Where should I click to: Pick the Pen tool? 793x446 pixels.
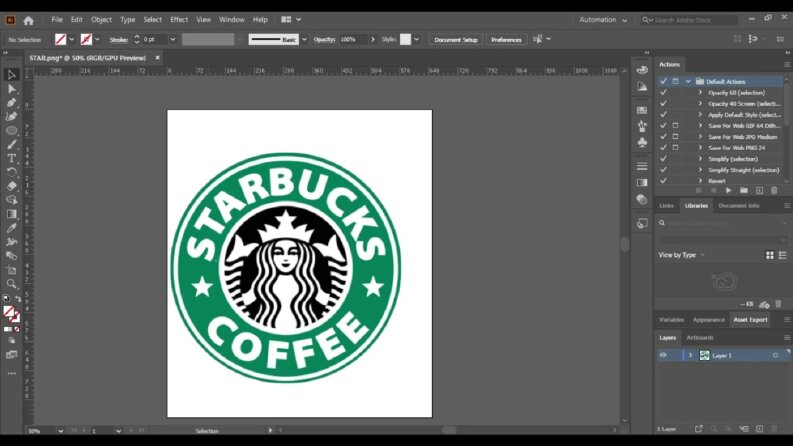click(11, 103)
